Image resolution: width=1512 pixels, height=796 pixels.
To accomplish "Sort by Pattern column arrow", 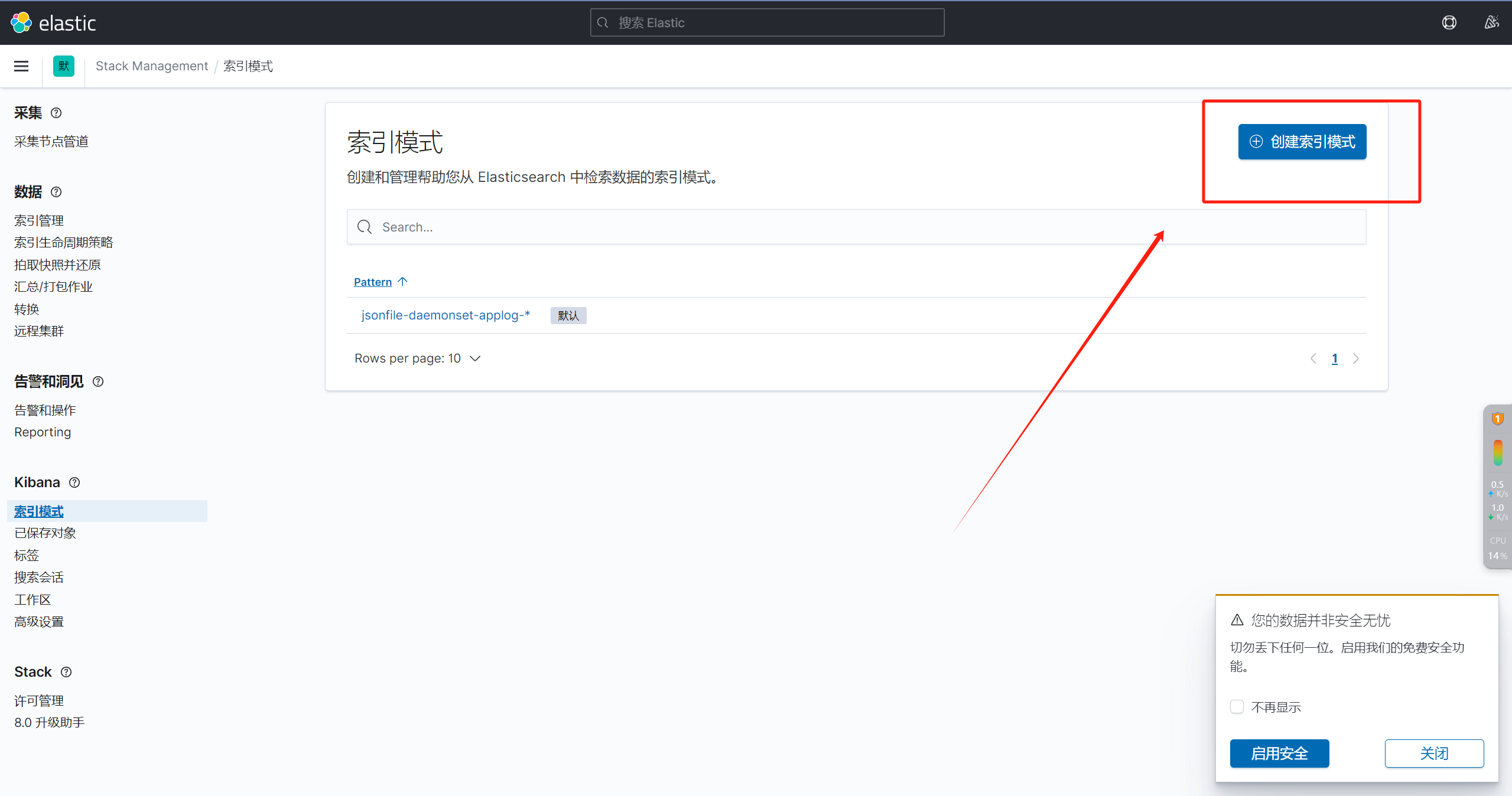I will click(403, 282).
